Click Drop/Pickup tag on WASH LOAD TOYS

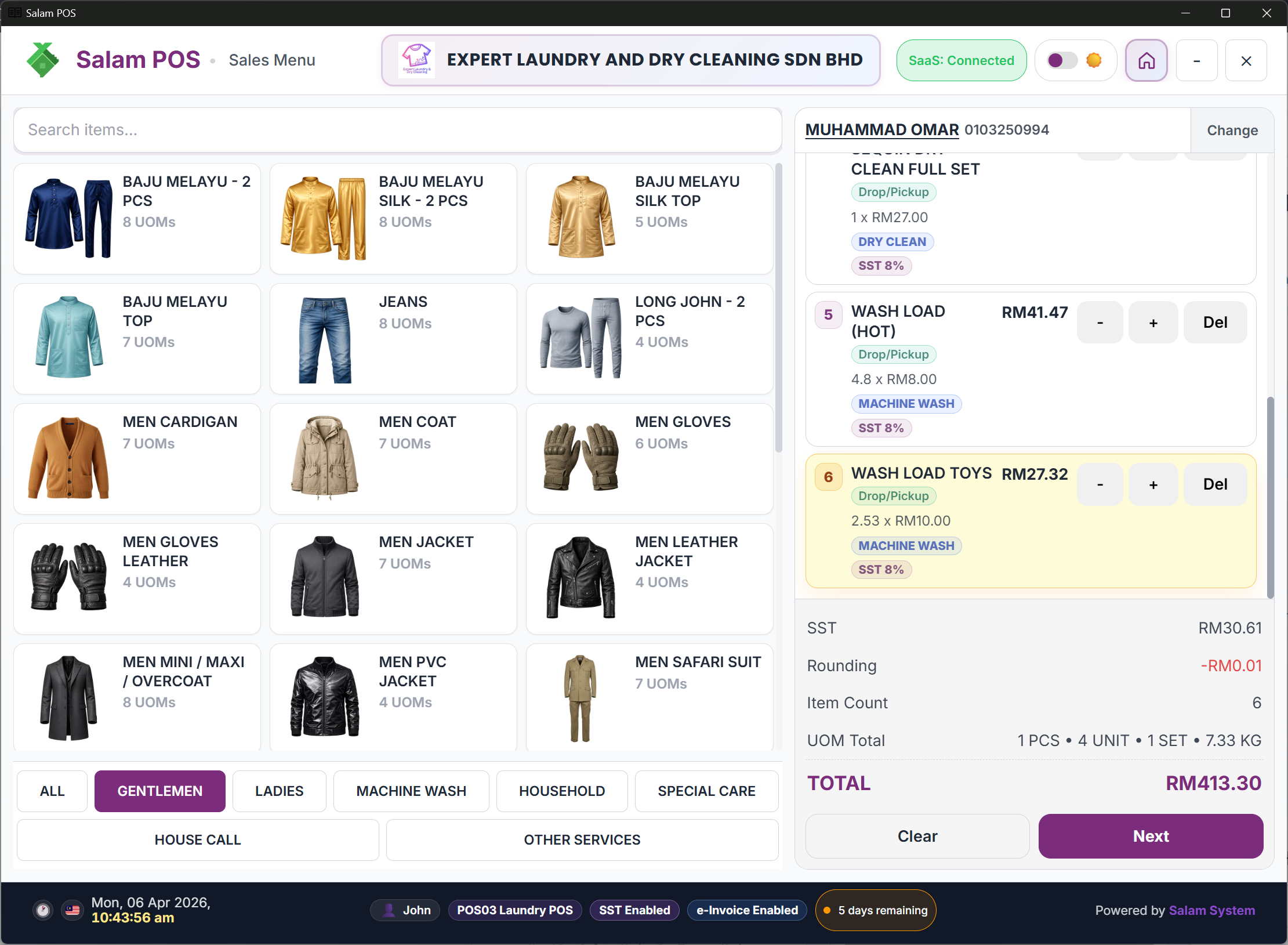tap(894, 496)
